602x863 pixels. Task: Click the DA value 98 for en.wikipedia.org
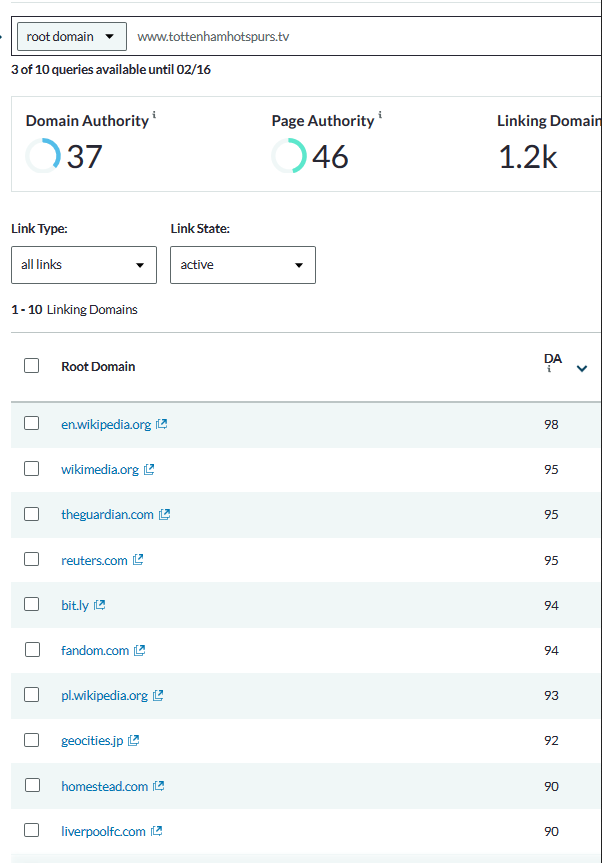click(x=551, y=424)
